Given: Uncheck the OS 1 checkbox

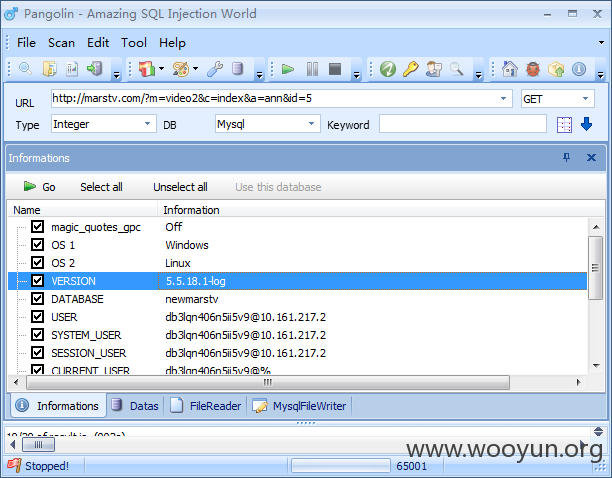Looking at the screenshot, I should coord(37,245).
